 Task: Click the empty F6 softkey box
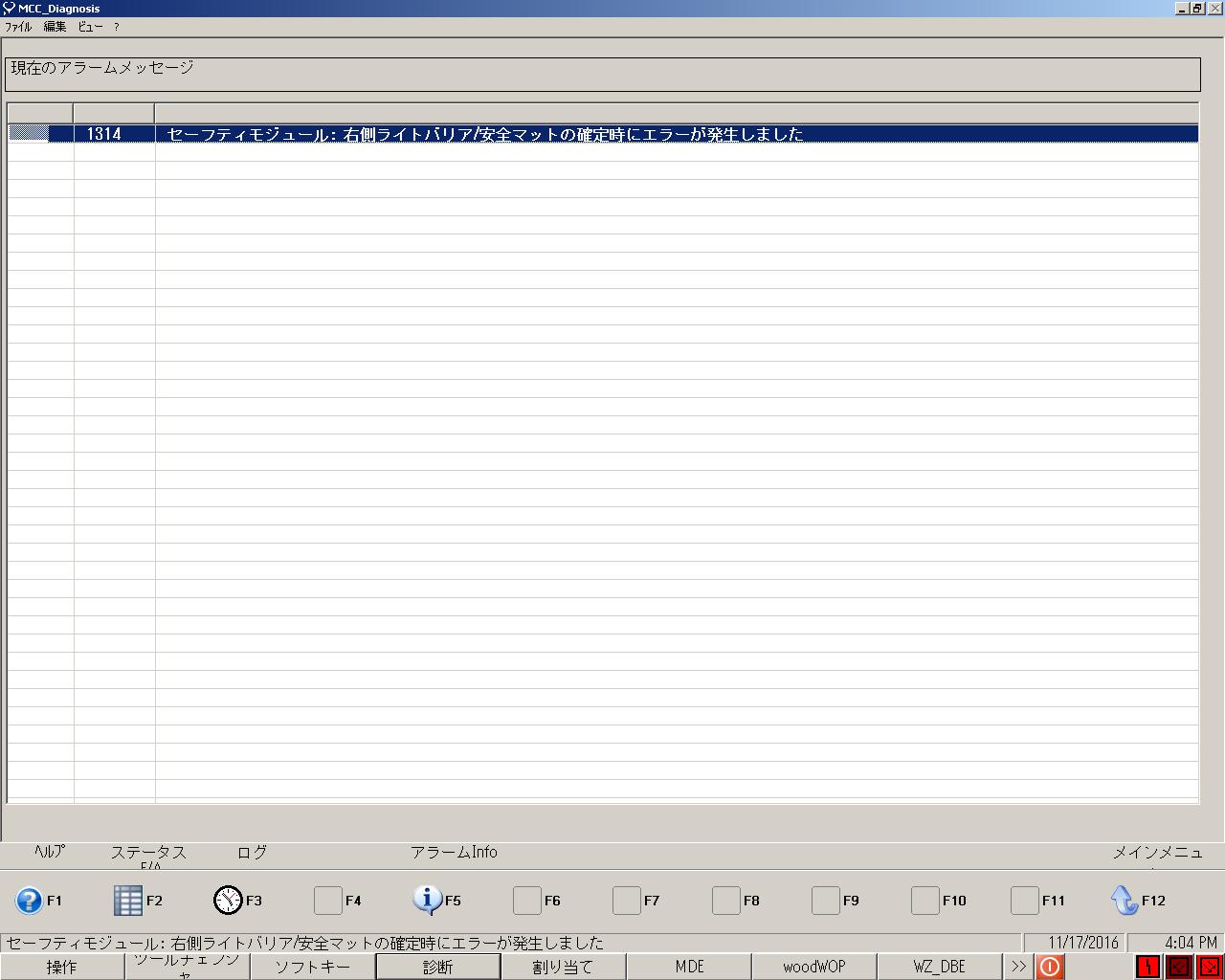click(527, 901)
